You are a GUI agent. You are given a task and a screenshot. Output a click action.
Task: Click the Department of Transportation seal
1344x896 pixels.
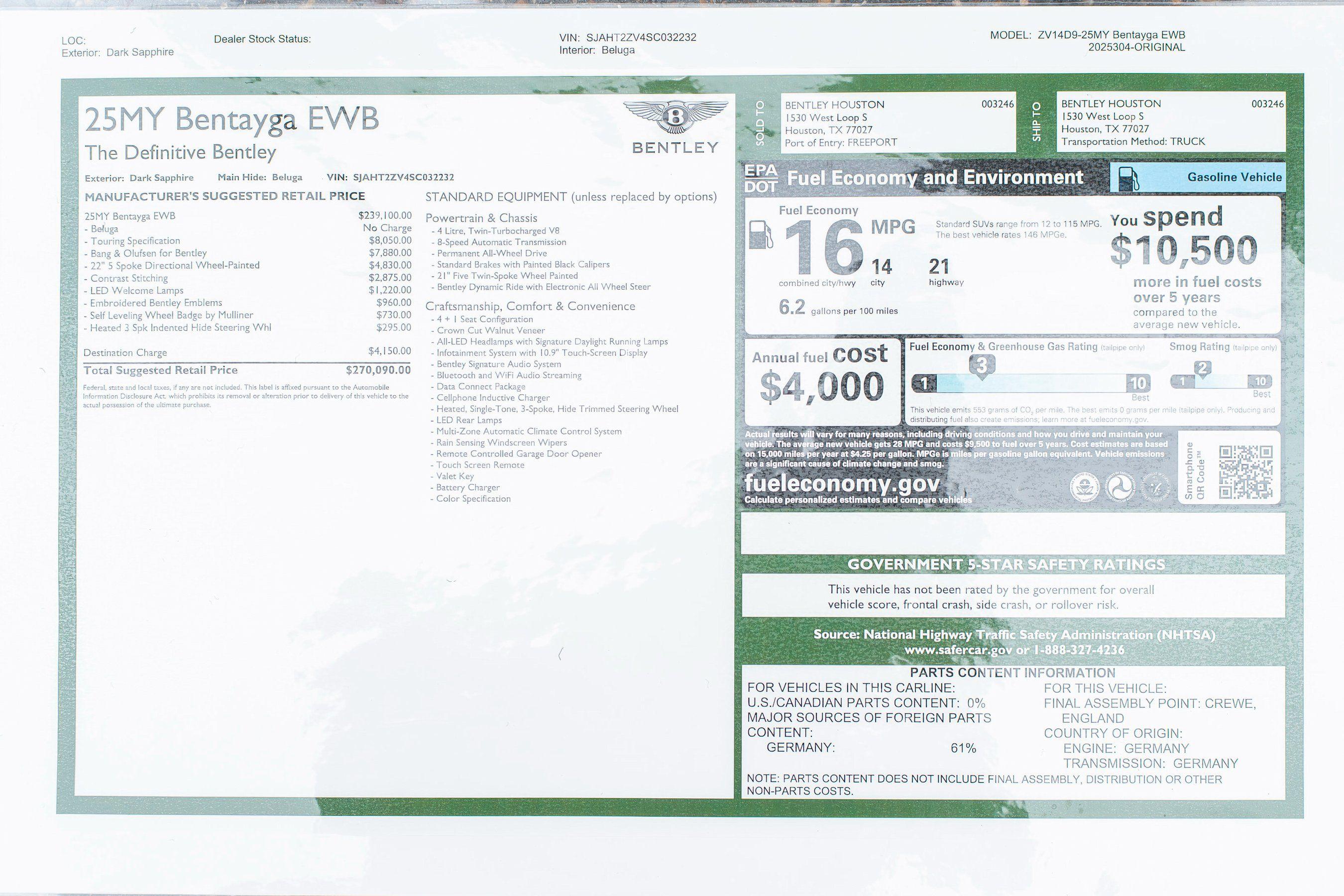click(x=1119, y=487)
